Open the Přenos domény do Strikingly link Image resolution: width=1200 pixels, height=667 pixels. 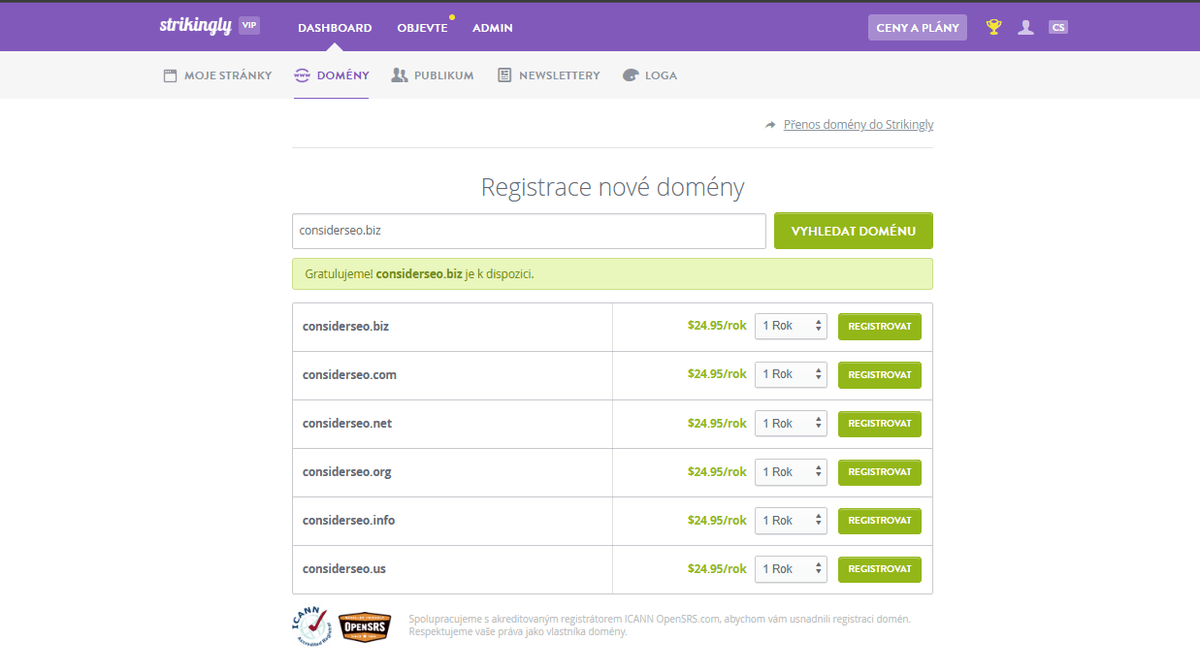click(x=858, y=124)
